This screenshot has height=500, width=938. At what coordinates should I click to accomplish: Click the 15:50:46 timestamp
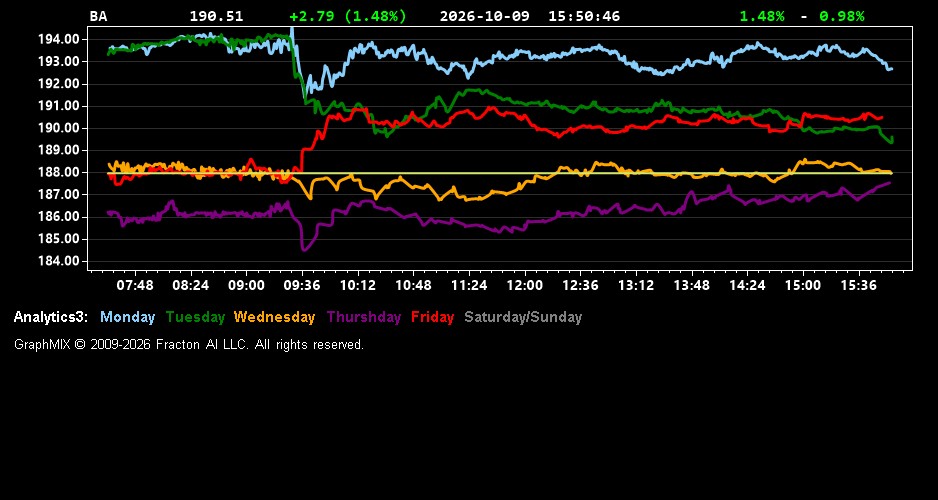[x=584, y=16]
